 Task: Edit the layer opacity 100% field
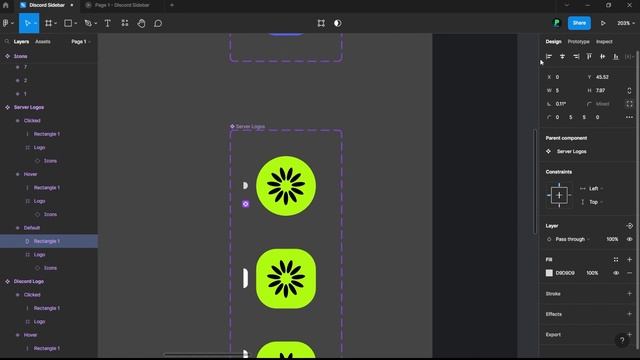[x=612, y=239]
